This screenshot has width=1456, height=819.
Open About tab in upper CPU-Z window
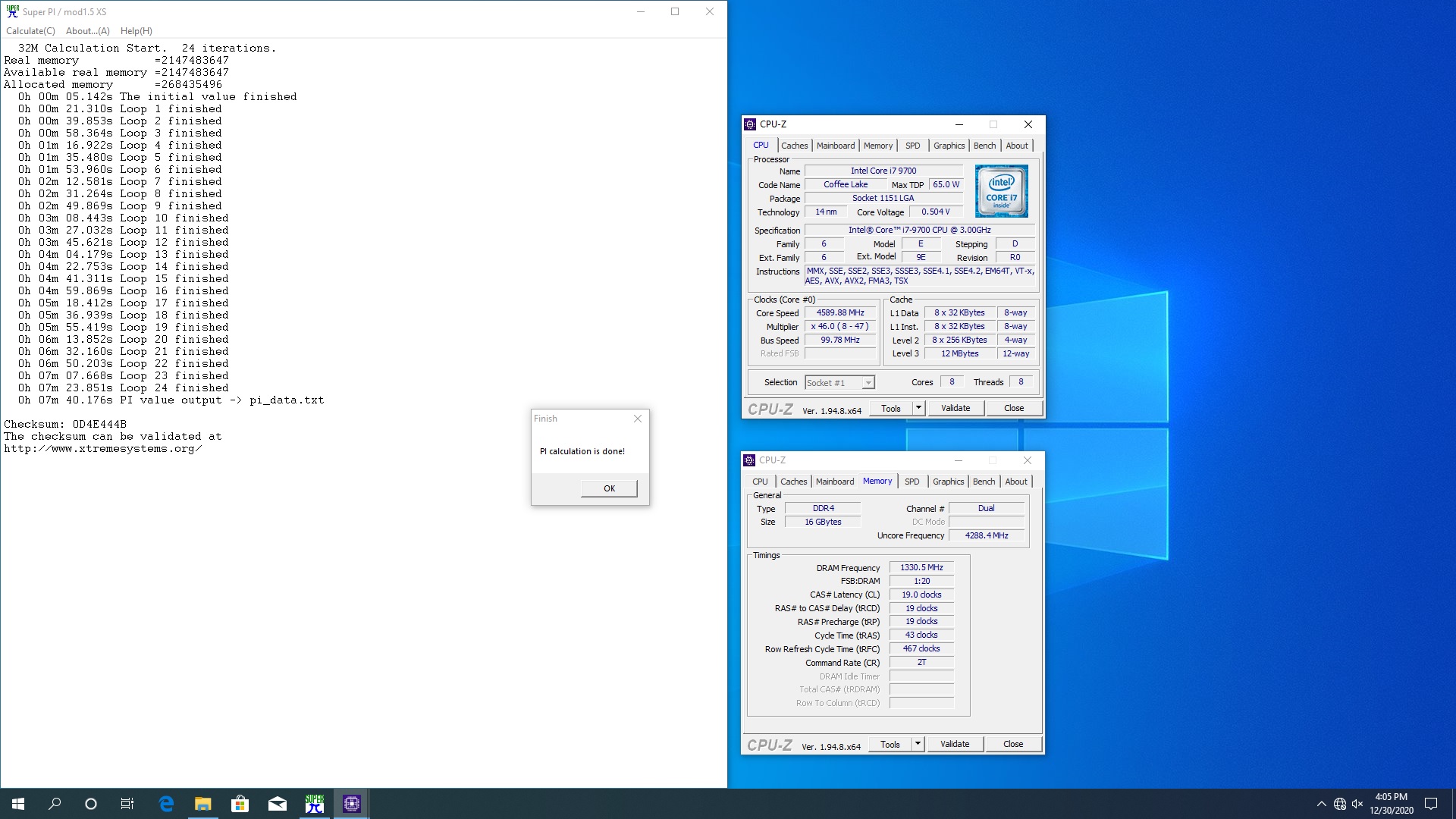click(x=1017, y=146)
